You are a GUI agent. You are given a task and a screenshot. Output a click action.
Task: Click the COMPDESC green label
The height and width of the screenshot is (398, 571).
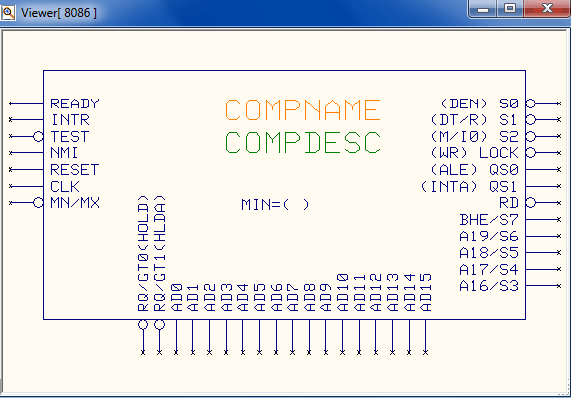(x=303, y=142)
